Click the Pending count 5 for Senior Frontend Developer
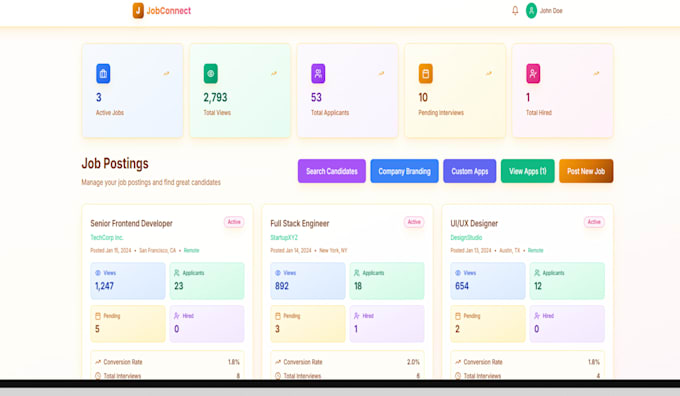680x396 pixels. [97, 329]
